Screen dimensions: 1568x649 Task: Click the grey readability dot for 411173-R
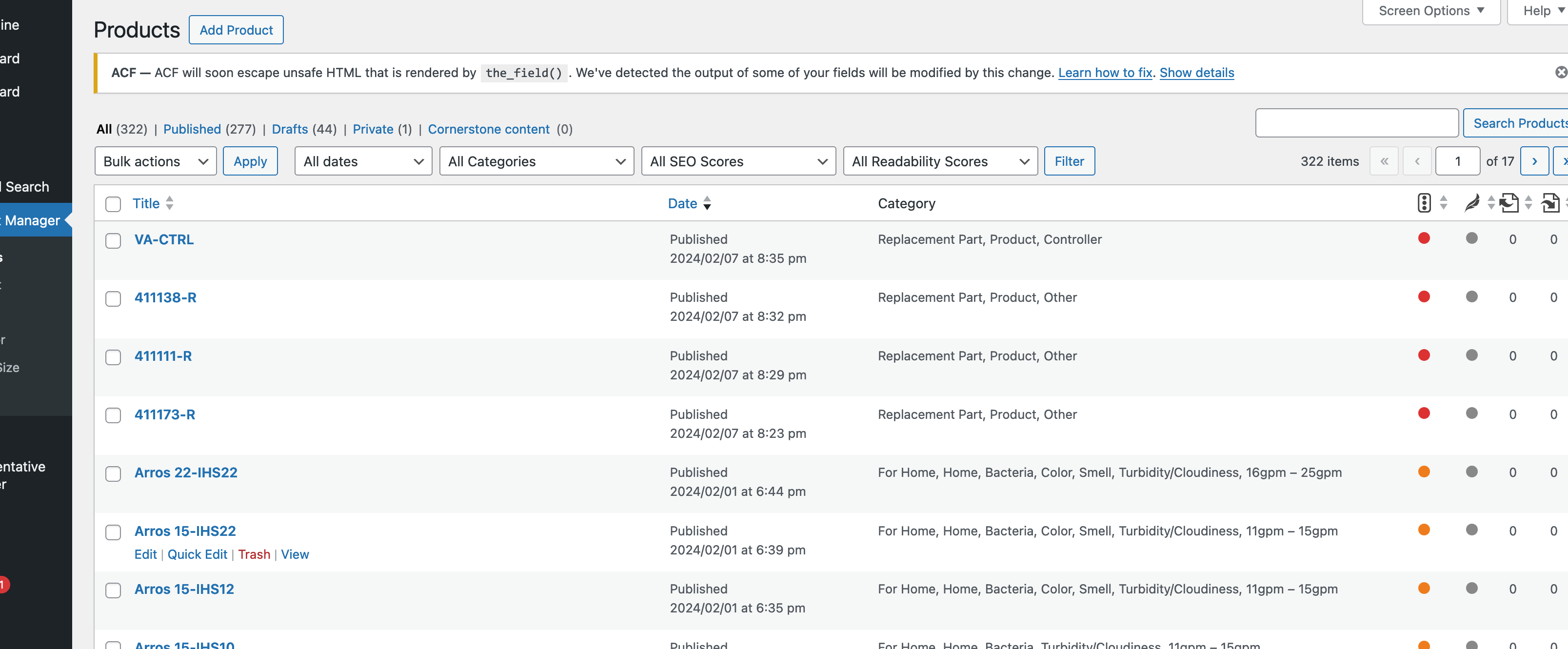click(1472, 413)
